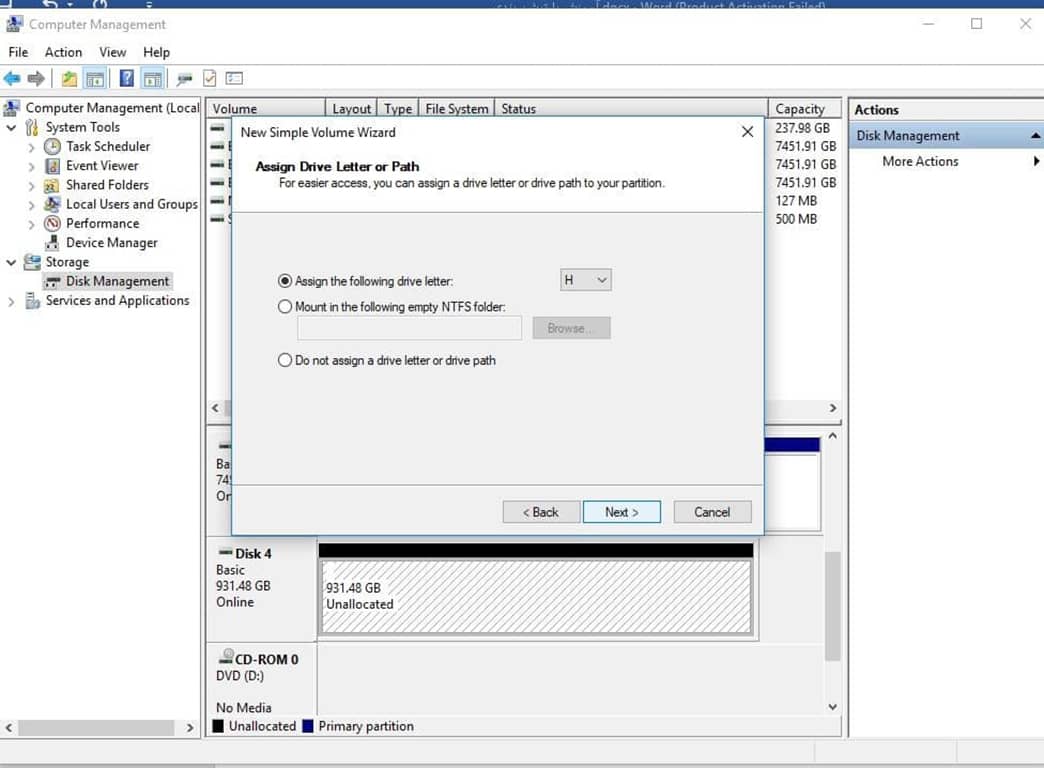Click the Show/Hide Console Tree toolbar icon
This screenshot has width=1044, height=768.
95,79
